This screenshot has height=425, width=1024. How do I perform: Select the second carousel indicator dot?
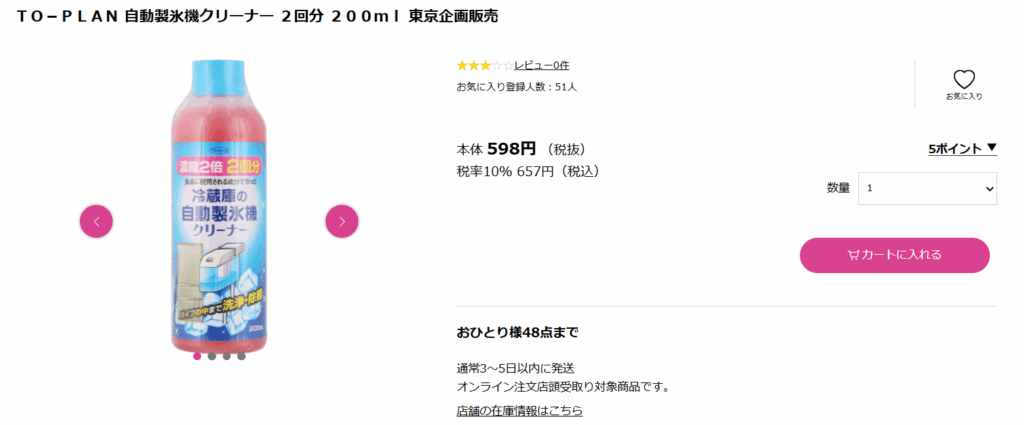tap(212, 356)
